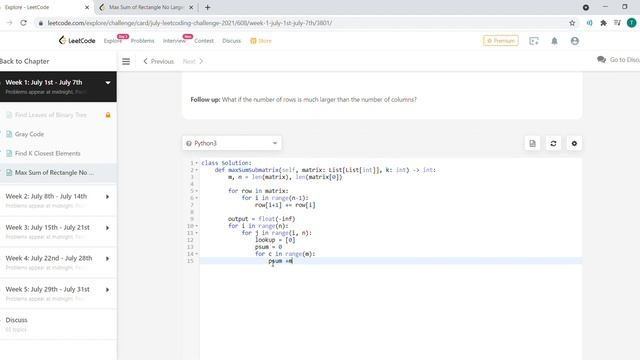The image size is (640, 360).
Task: Open the user account avatar menu
Action: coord(575,41)
